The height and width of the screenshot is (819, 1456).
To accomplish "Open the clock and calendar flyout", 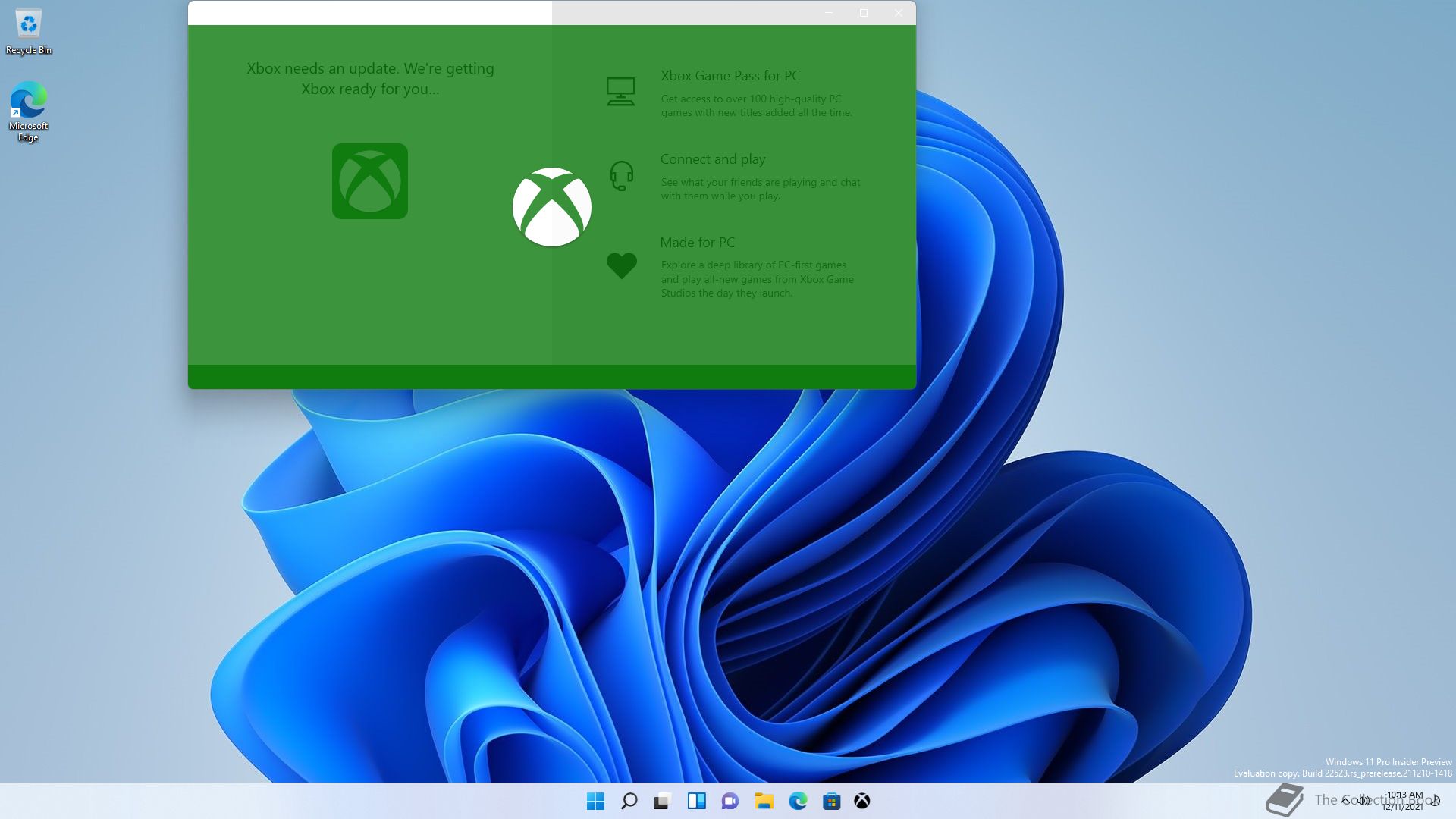I will 1404,801.
